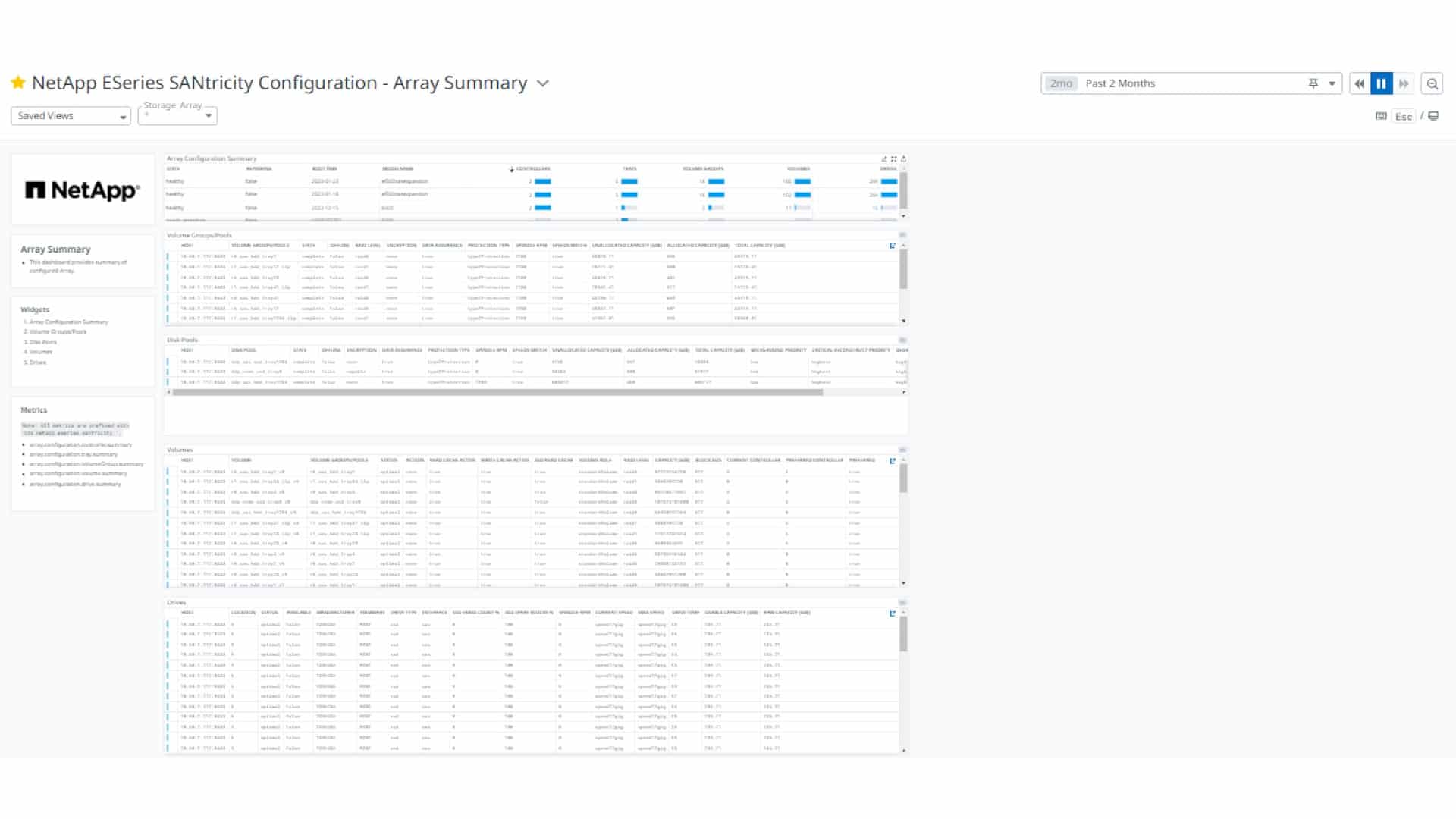This screenshot has height=819, width=1456.
Task: Open the Saved Views dropdown
Action: [x=71, y=116]
